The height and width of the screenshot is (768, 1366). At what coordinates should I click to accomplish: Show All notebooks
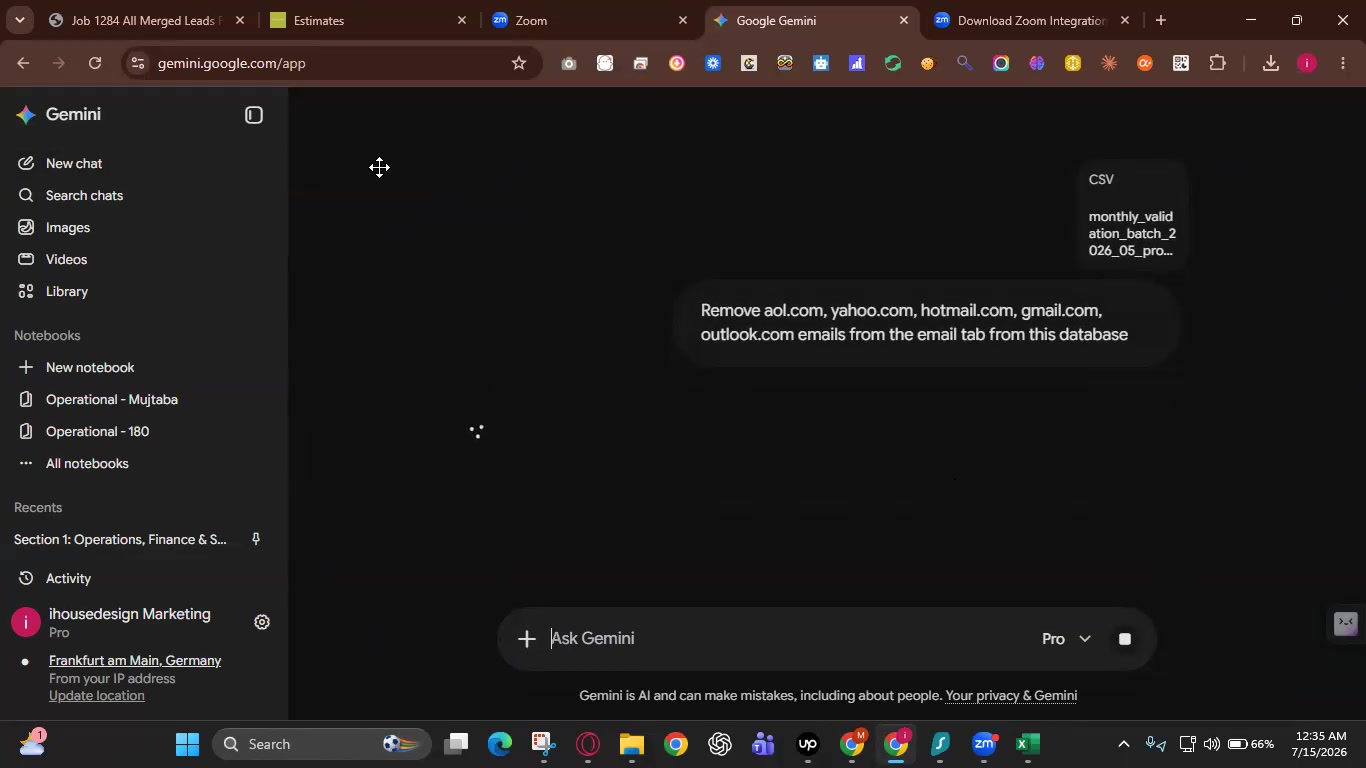(x=87, y=463)
